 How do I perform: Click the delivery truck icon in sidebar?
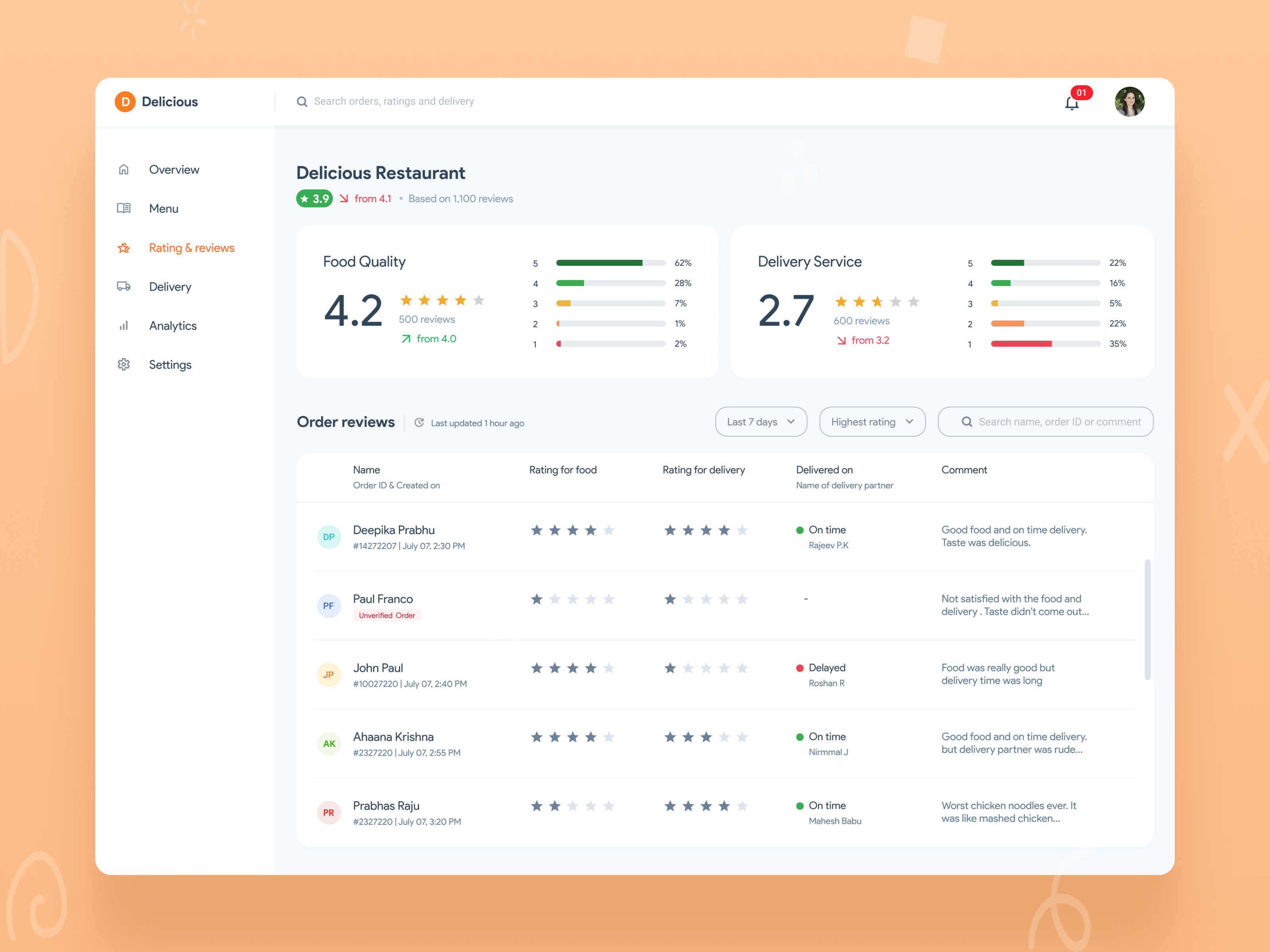123,286
